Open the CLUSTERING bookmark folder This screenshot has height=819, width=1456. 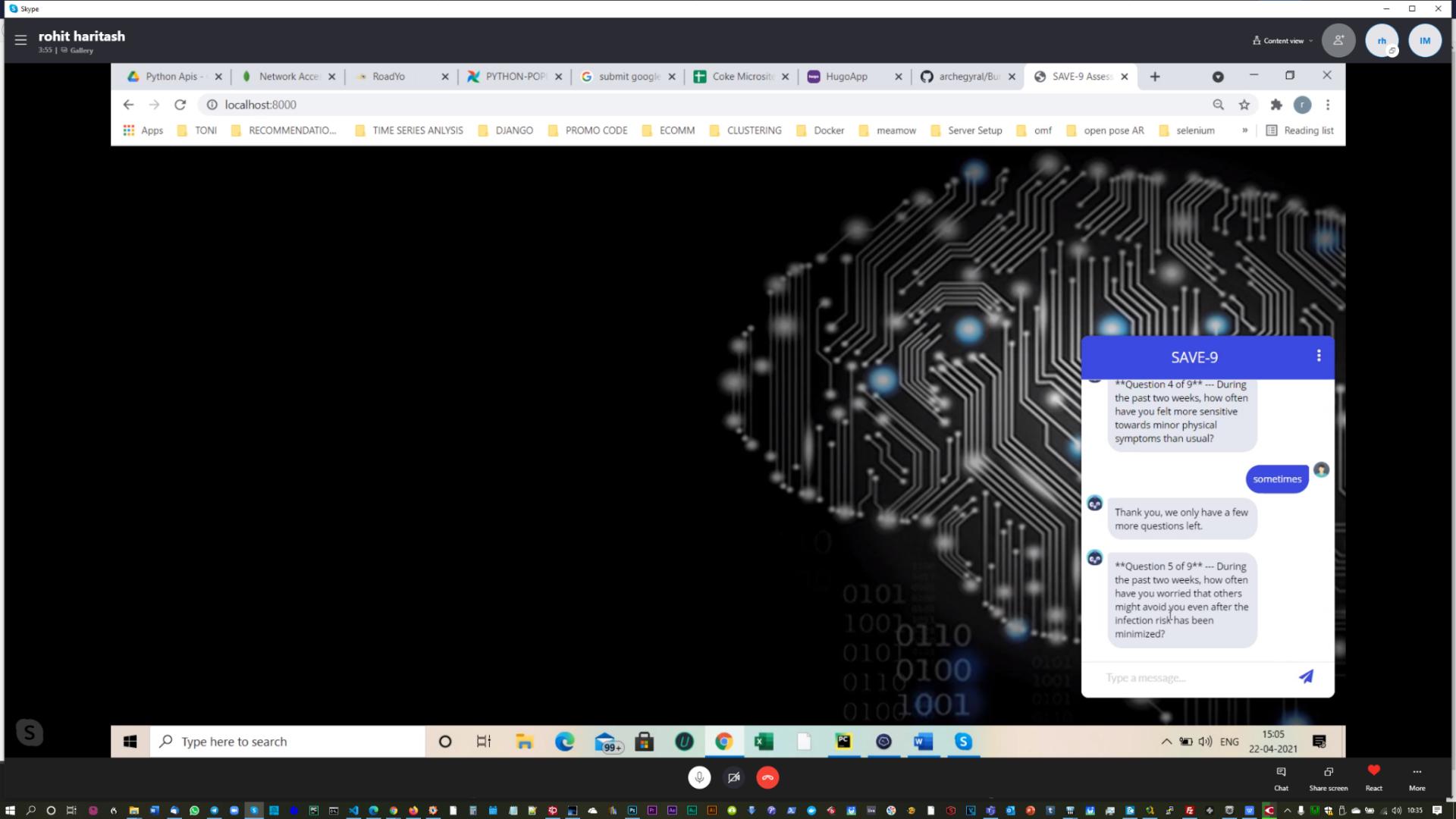(x=745, y=130)
